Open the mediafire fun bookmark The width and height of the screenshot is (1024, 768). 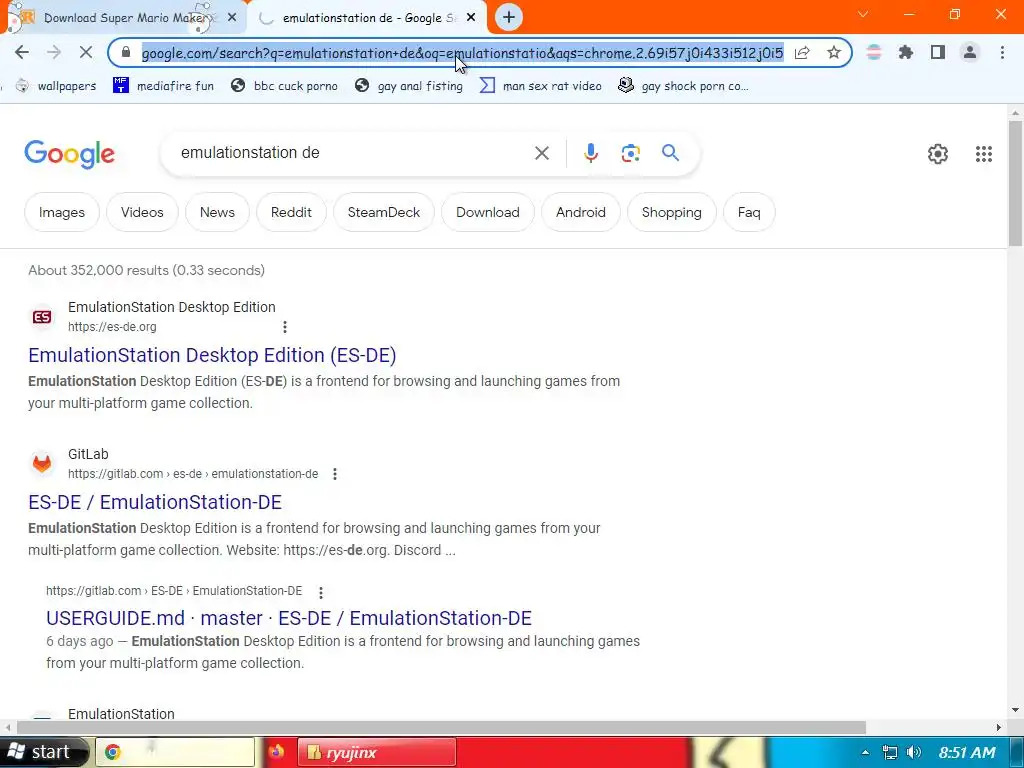tap(163, 86)
